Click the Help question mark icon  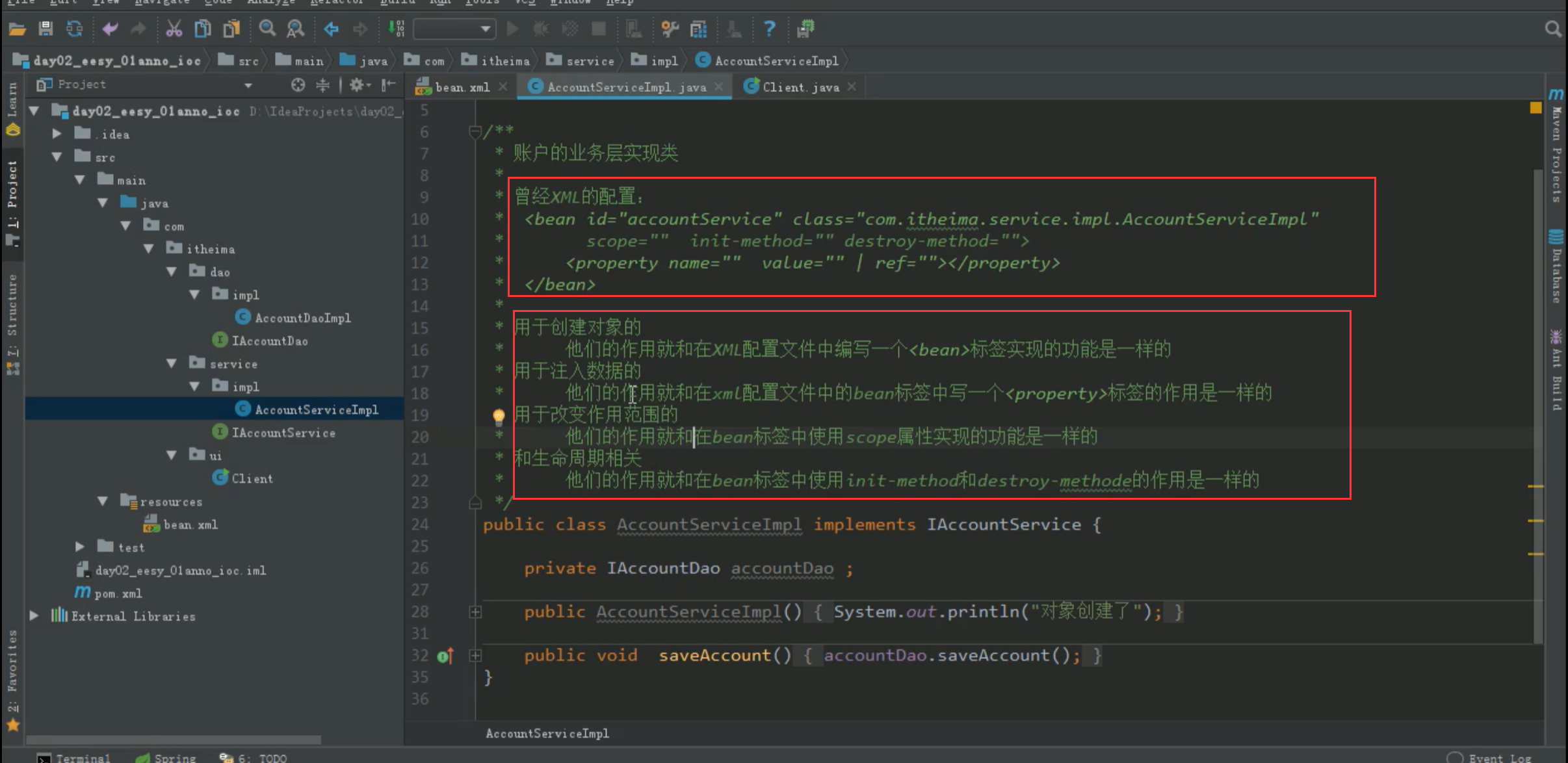coord(769,29)
